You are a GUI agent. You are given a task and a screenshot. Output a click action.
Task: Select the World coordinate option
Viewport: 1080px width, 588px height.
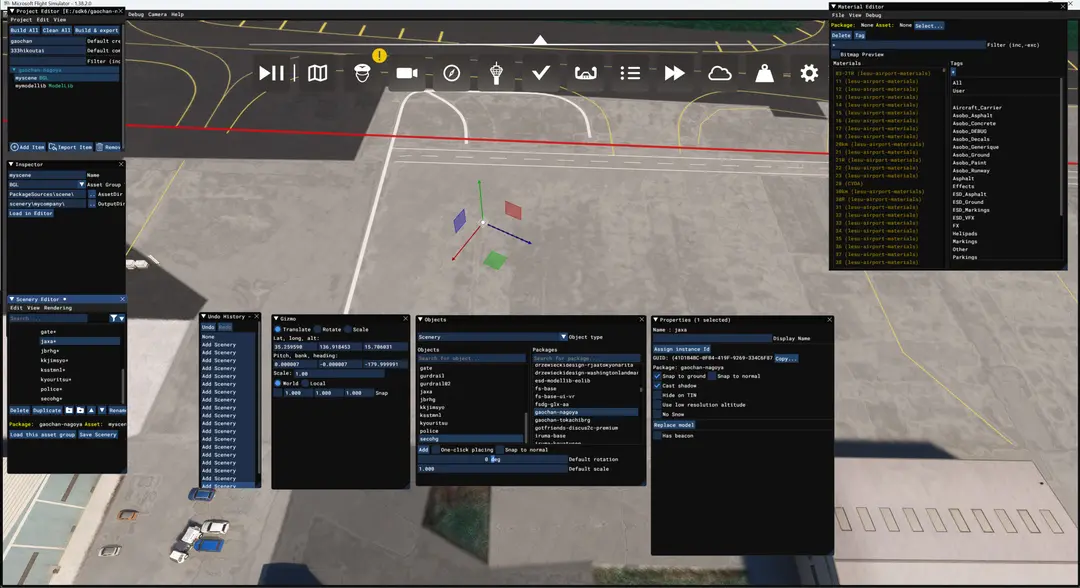coord(278,383)
